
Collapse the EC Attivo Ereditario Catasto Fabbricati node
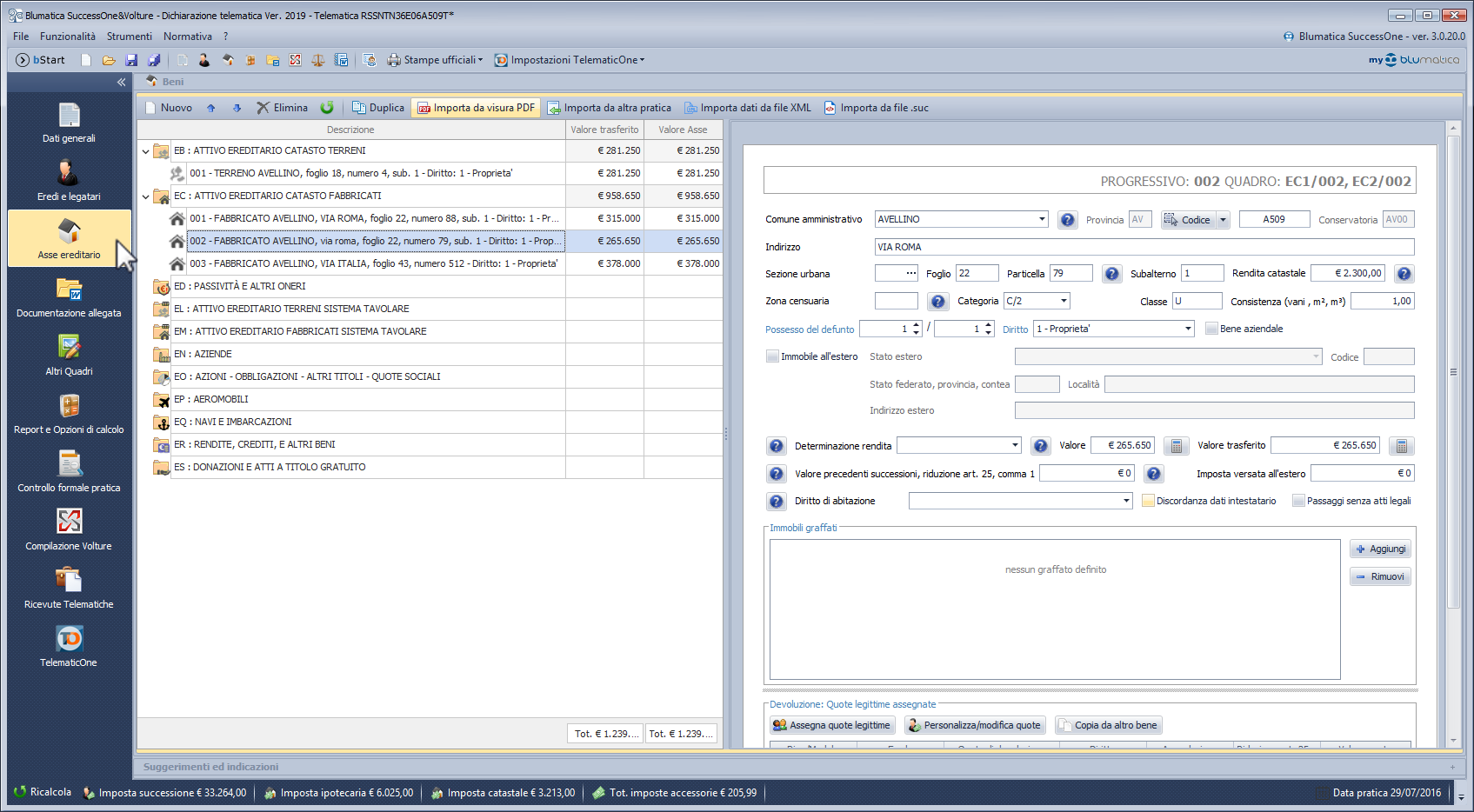coord(145,196)
